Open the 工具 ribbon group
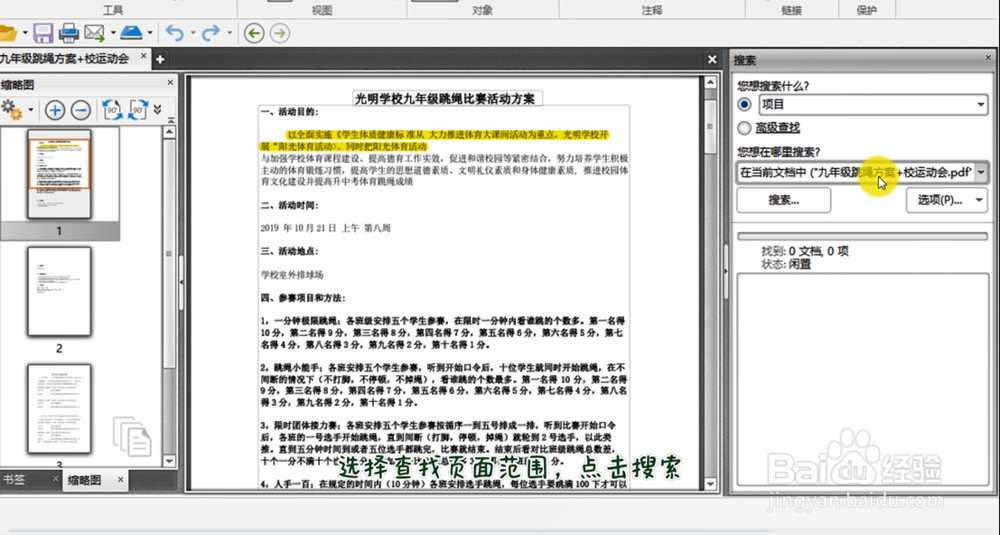This screenshot has width=1000, height=535. click(113, 10)
